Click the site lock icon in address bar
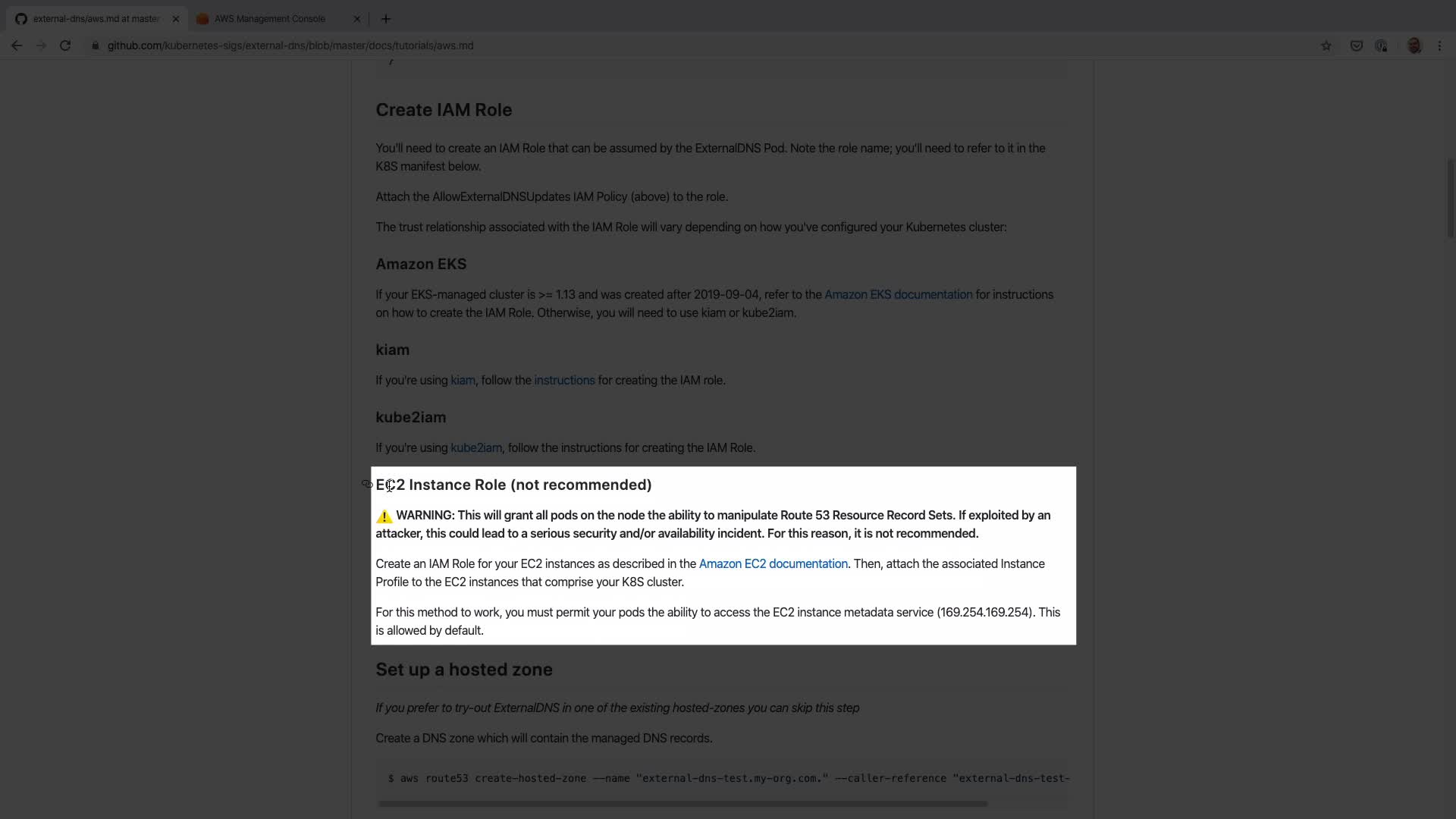1456x819 pixels. tap(96, 45)
